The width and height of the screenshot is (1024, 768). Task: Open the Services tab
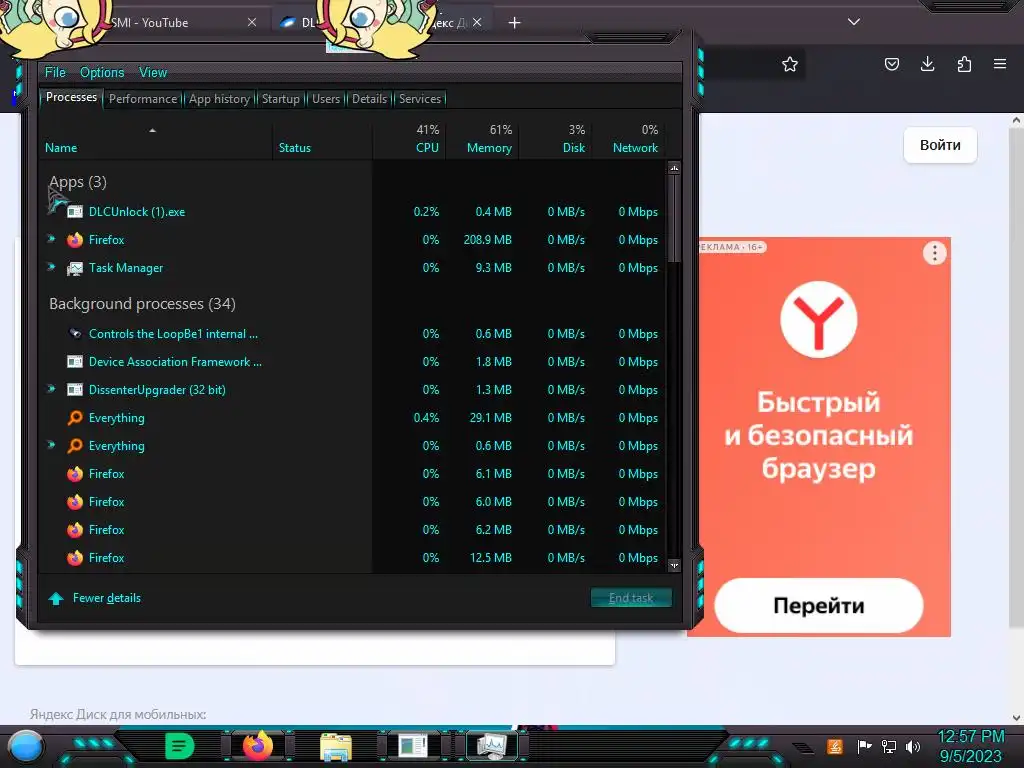(x=419, y=99)
